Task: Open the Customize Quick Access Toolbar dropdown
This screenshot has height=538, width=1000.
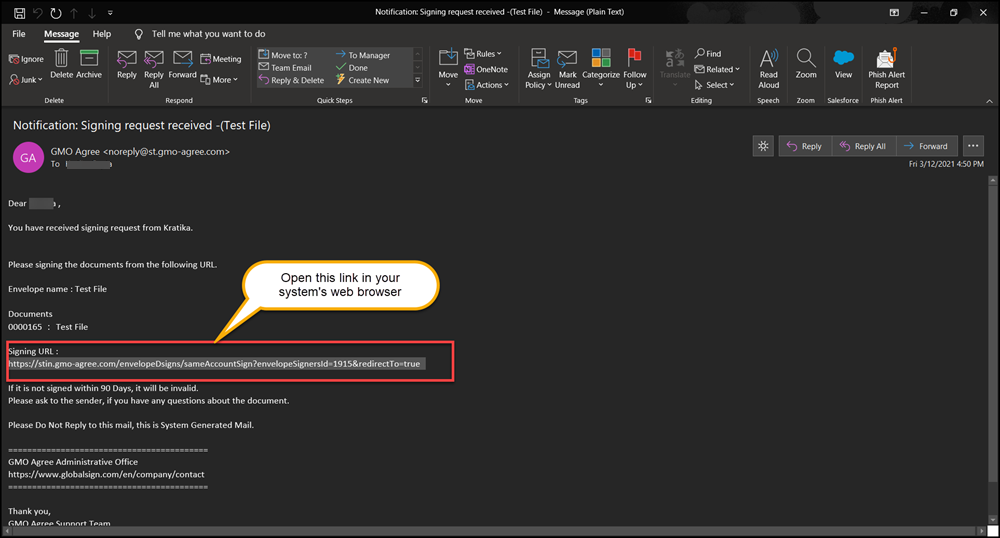Action: coord(110,13)
